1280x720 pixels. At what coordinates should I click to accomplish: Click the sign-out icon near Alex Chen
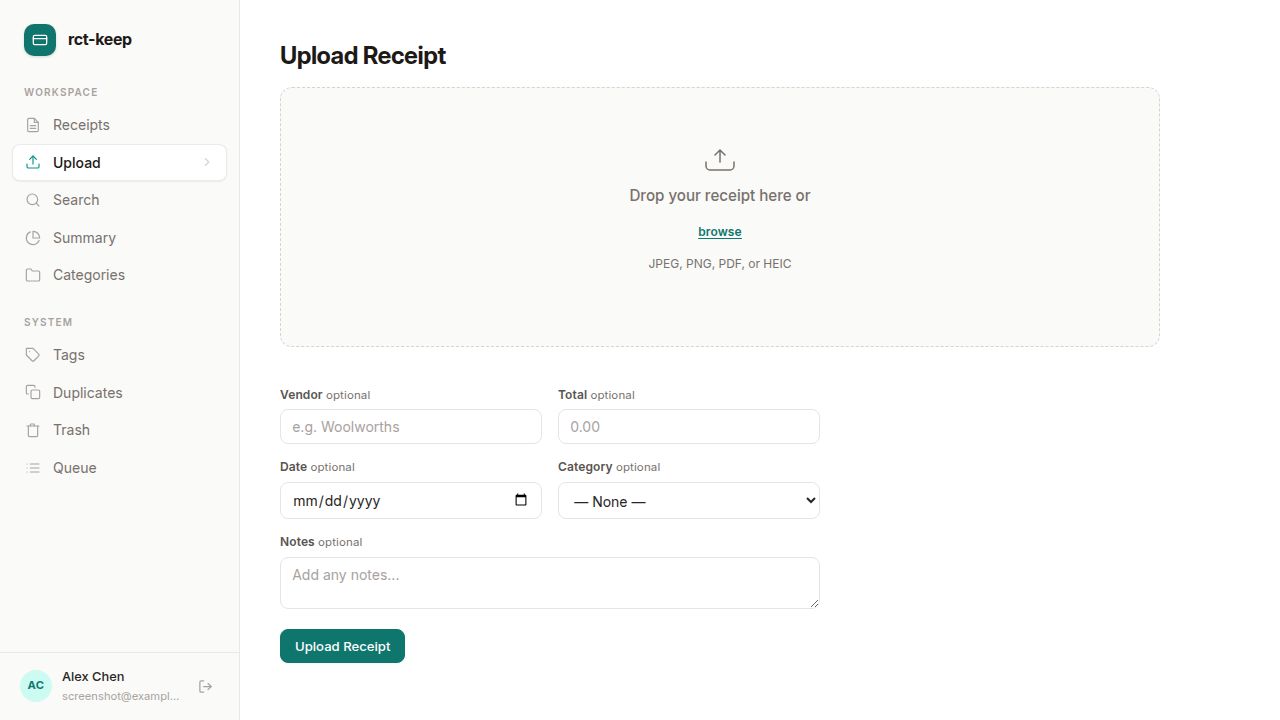pos(205,686)
